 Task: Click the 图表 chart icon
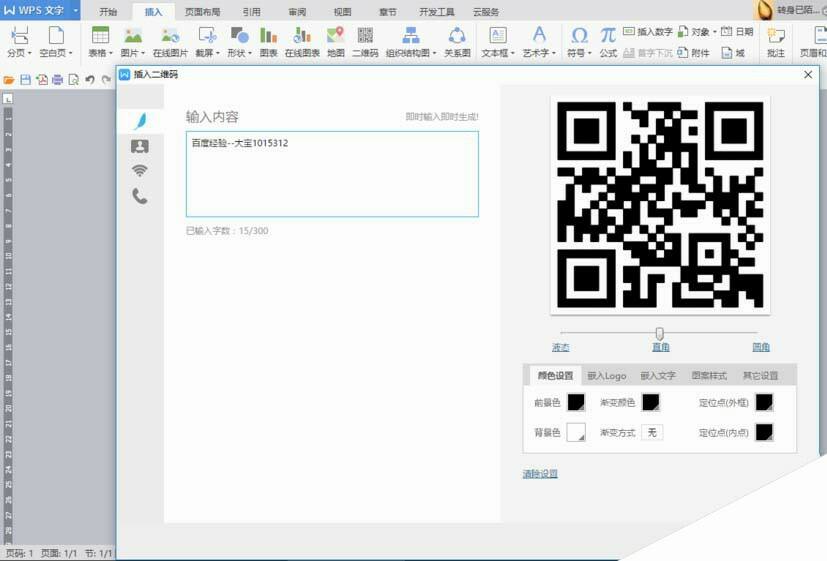click(268, 35)
